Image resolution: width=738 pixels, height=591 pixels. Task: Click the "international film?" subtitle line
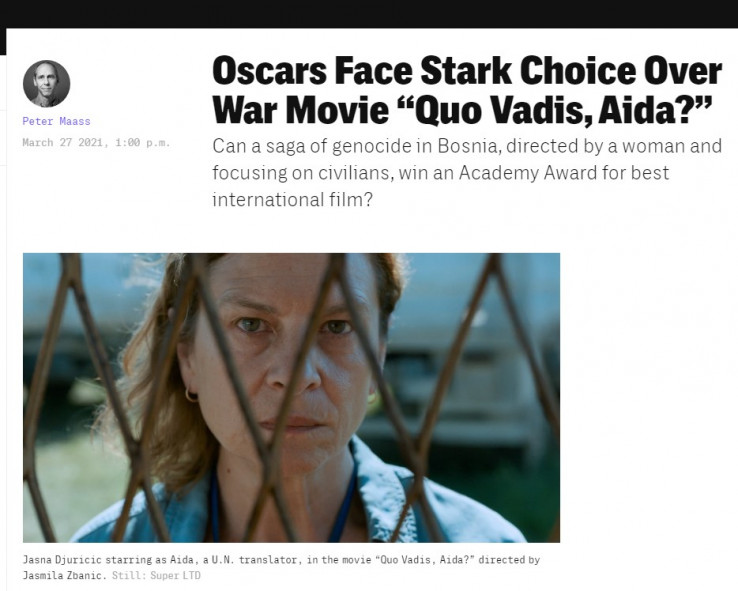[292, 200]
